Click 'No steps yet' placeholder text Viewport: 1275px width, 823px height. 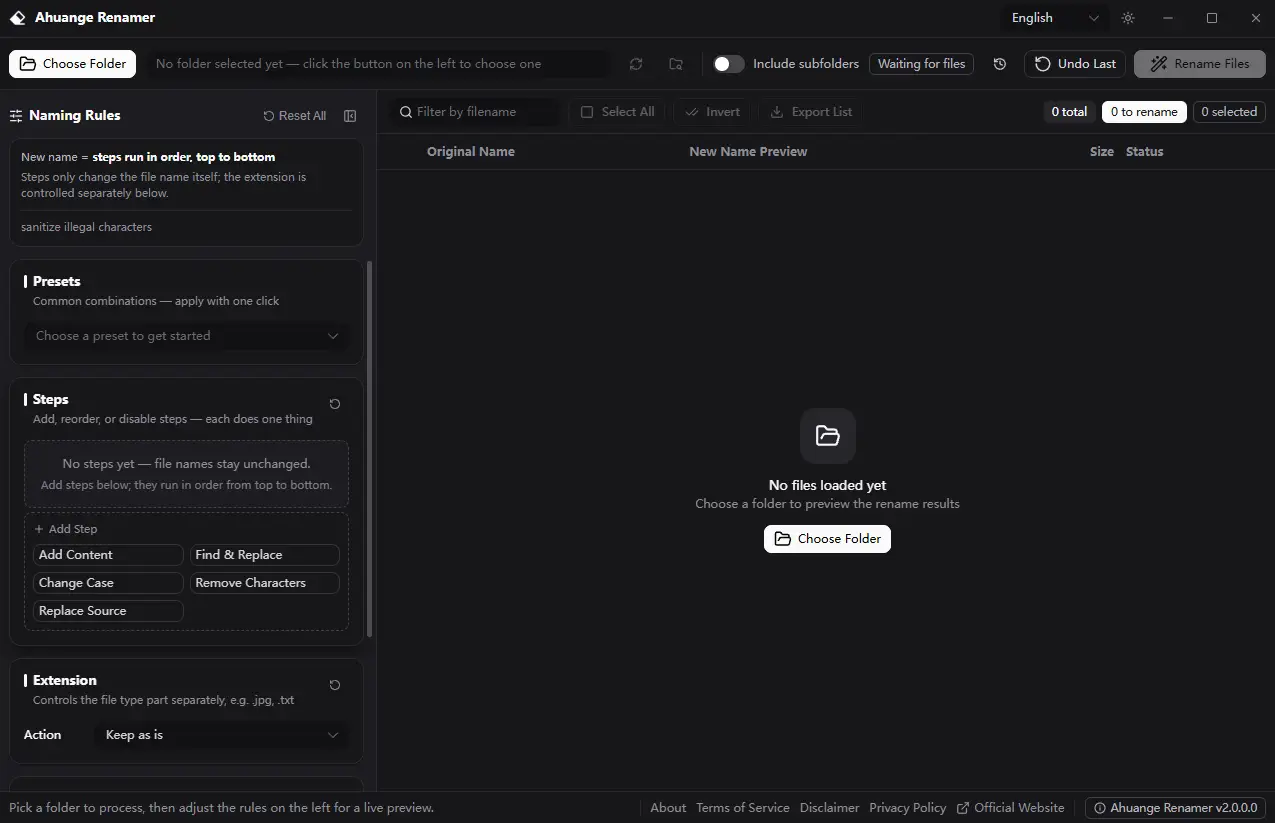(186, 464)
